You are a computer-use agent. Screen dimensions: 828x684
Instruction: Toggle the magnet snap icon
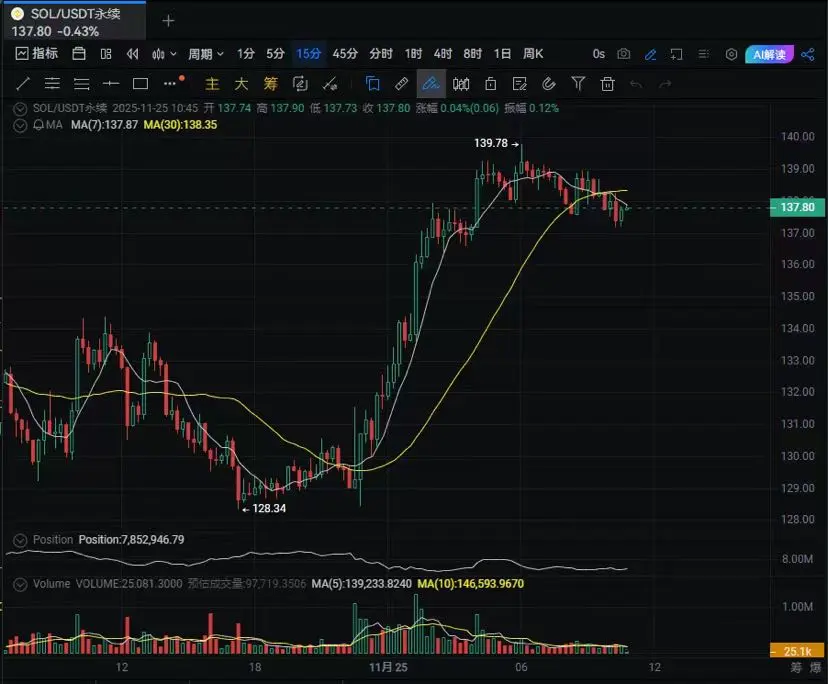click(x=549, y=83)
